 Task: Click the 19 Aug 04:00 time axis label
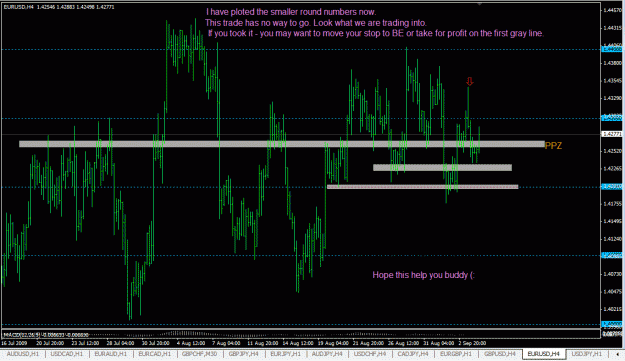click(334, 343)
